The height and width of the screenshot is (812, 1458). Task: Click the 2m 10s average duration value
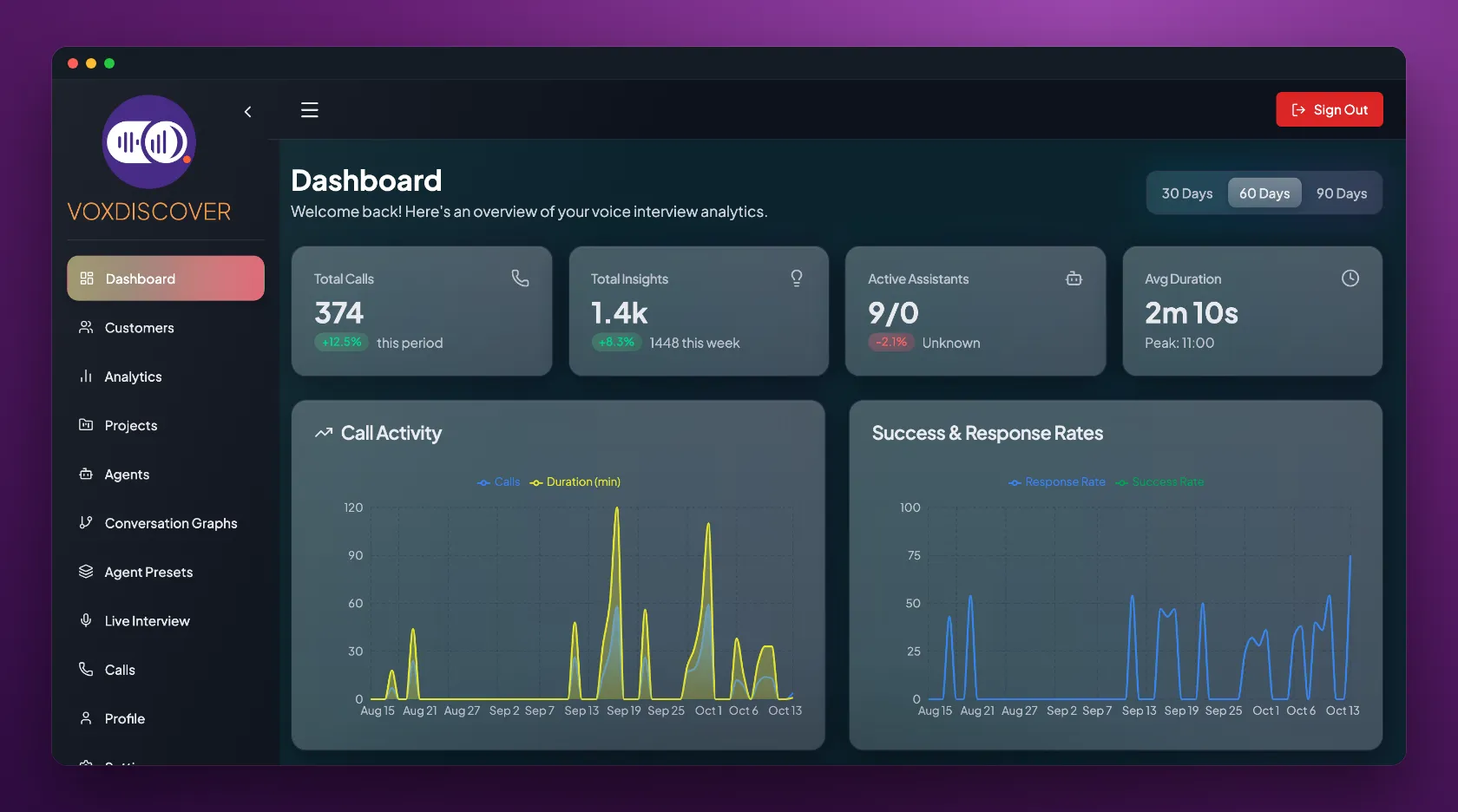click(x=1192, y=313)
